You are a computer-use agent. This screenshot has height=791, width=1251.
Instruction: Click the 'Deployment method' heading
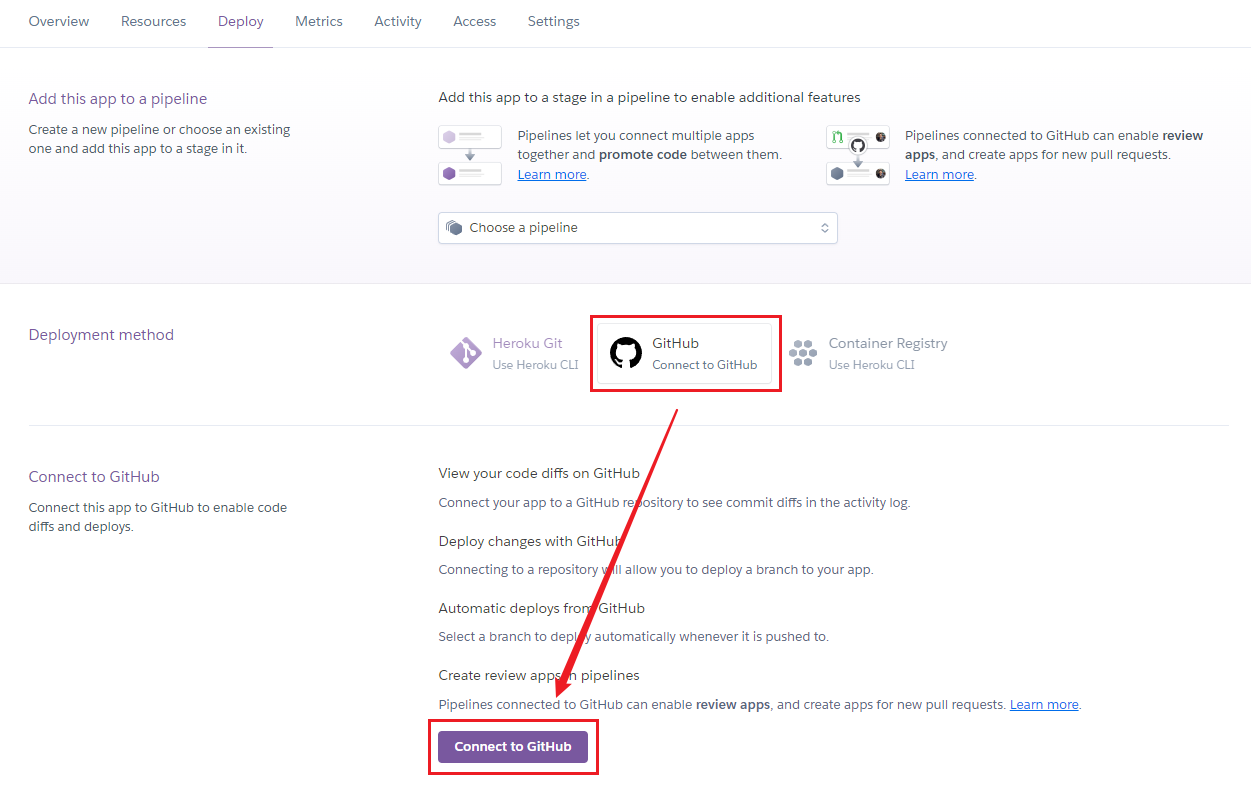[101, 335]
